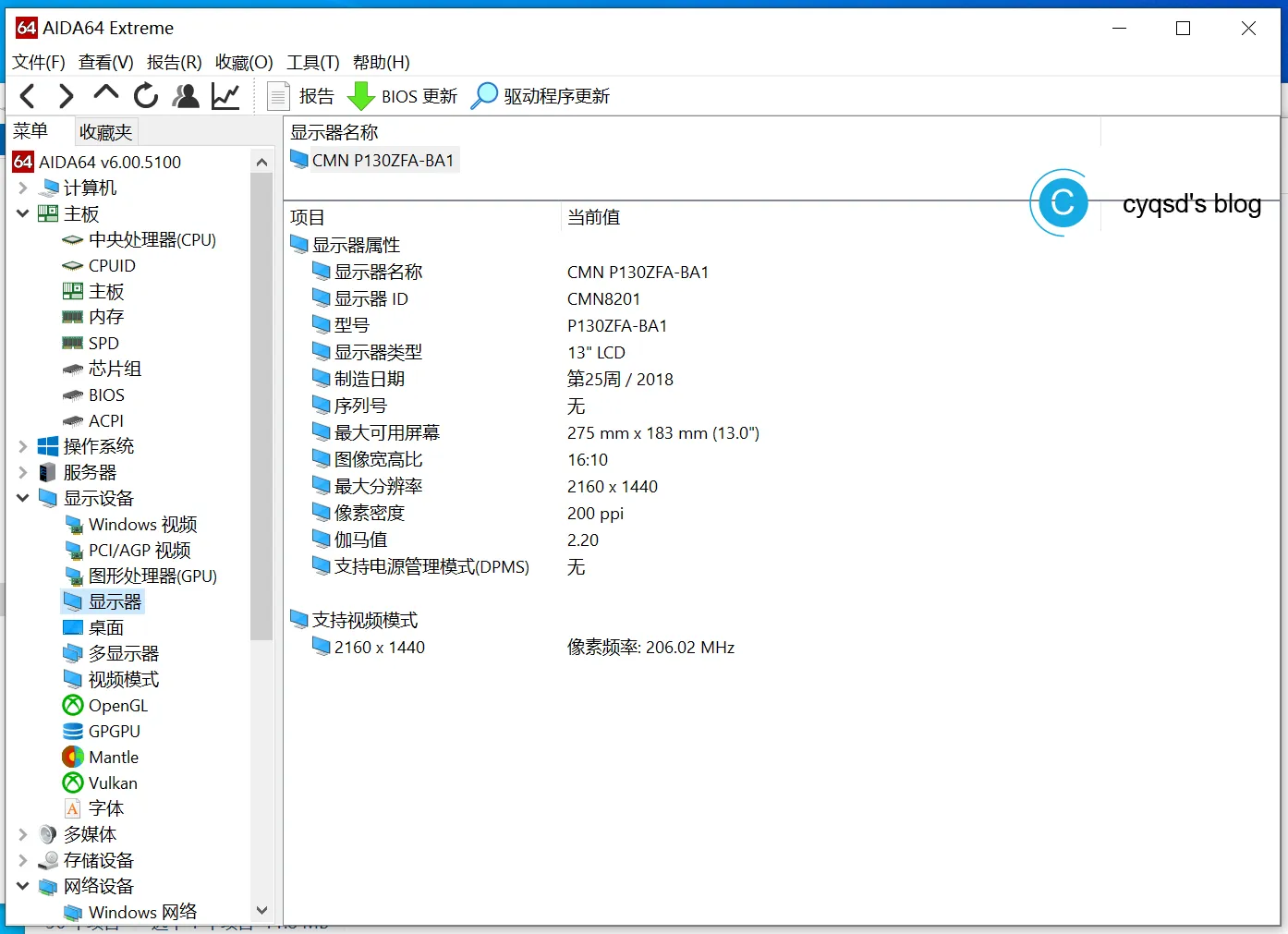Image resolution: width=1288 pixels, height=934 pixels.
Task: Click the BIOS 更新 green arrow button
Action: click(403, 96)
